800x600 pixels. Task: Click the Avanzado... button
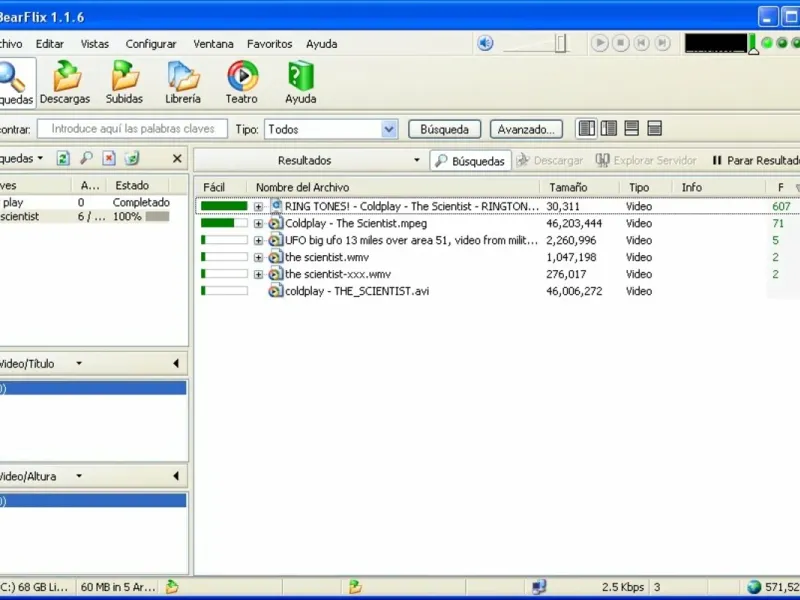point(526,129)
